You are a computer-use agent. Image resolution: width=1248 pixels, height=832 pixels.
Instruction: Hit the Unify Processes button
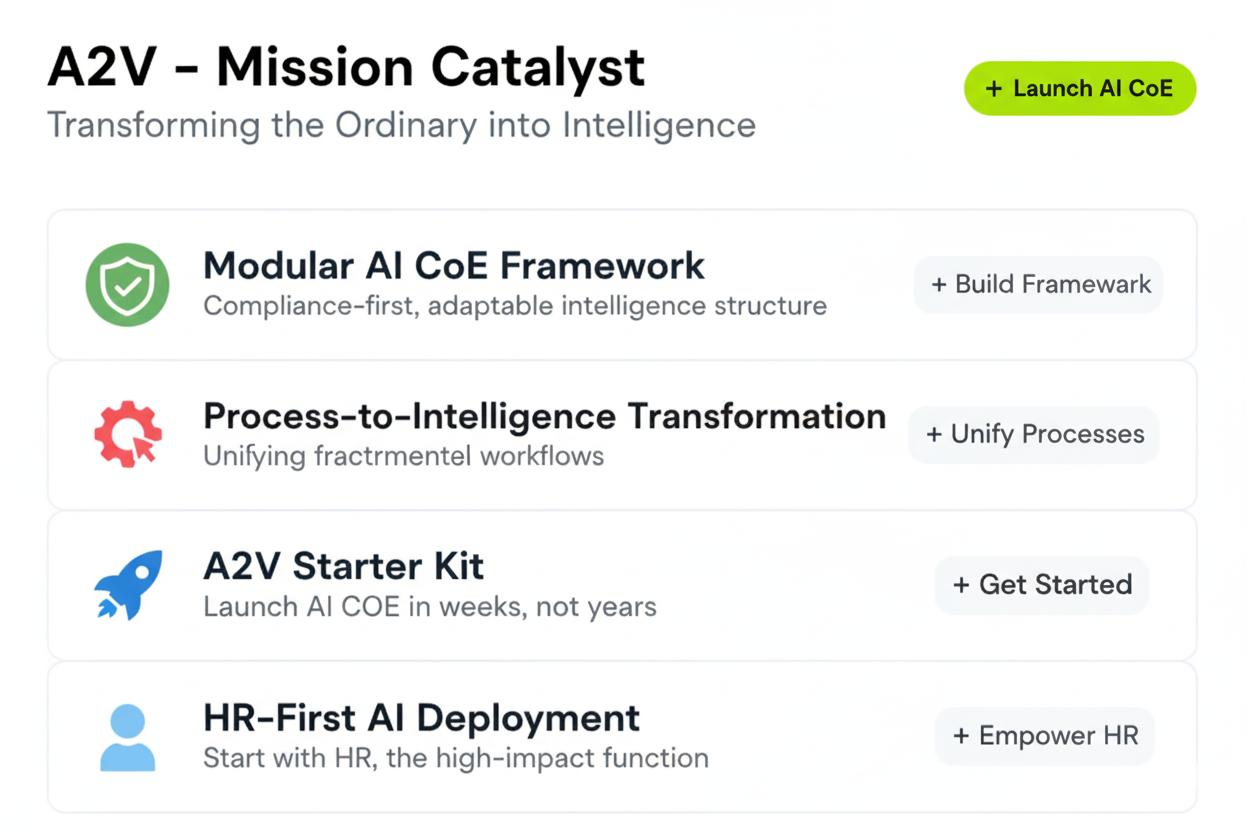(1034, 435)
